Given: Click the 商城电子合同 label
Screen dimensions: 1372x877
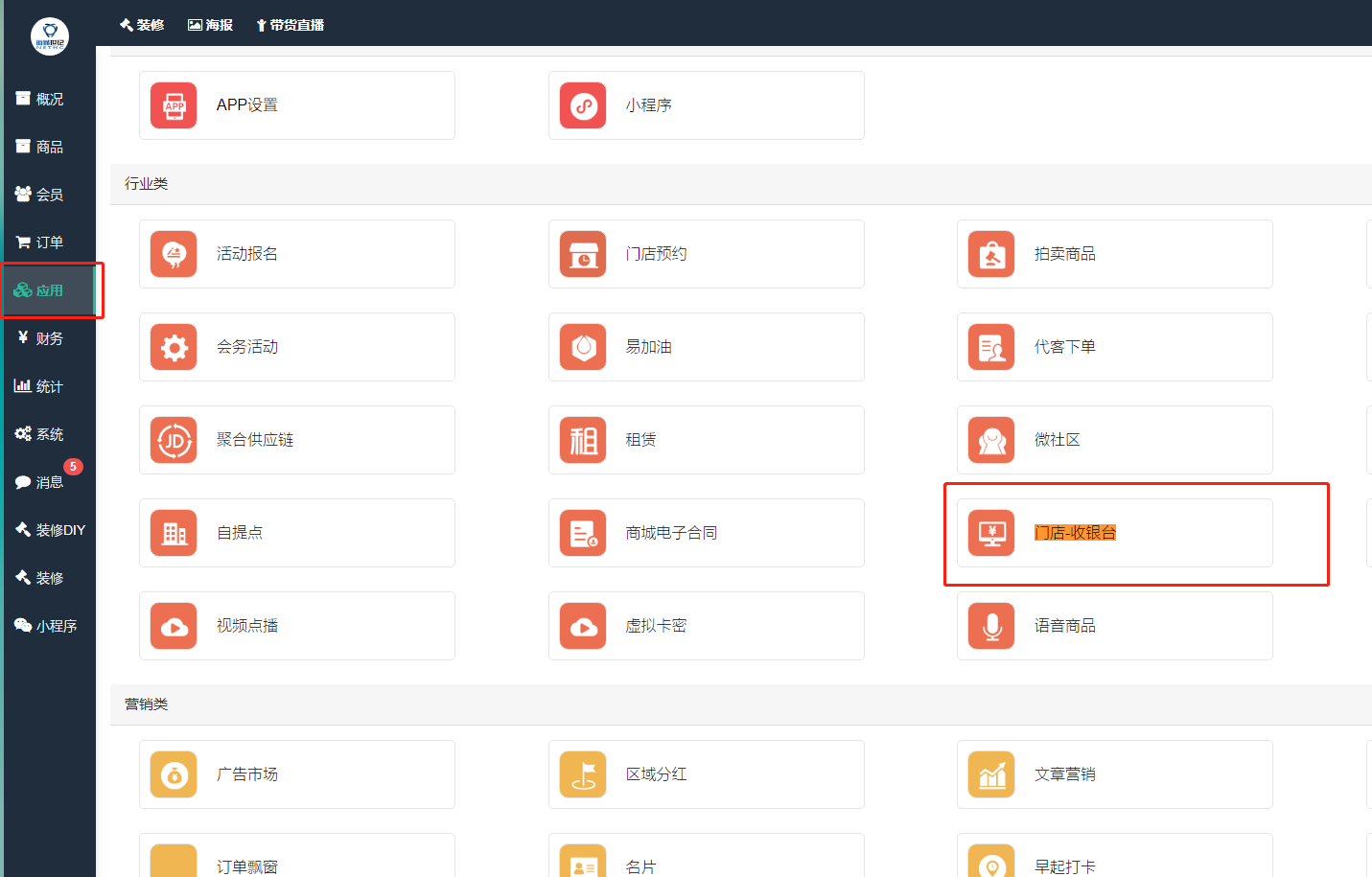Looking at the screenshot, I should pos(672,533).
